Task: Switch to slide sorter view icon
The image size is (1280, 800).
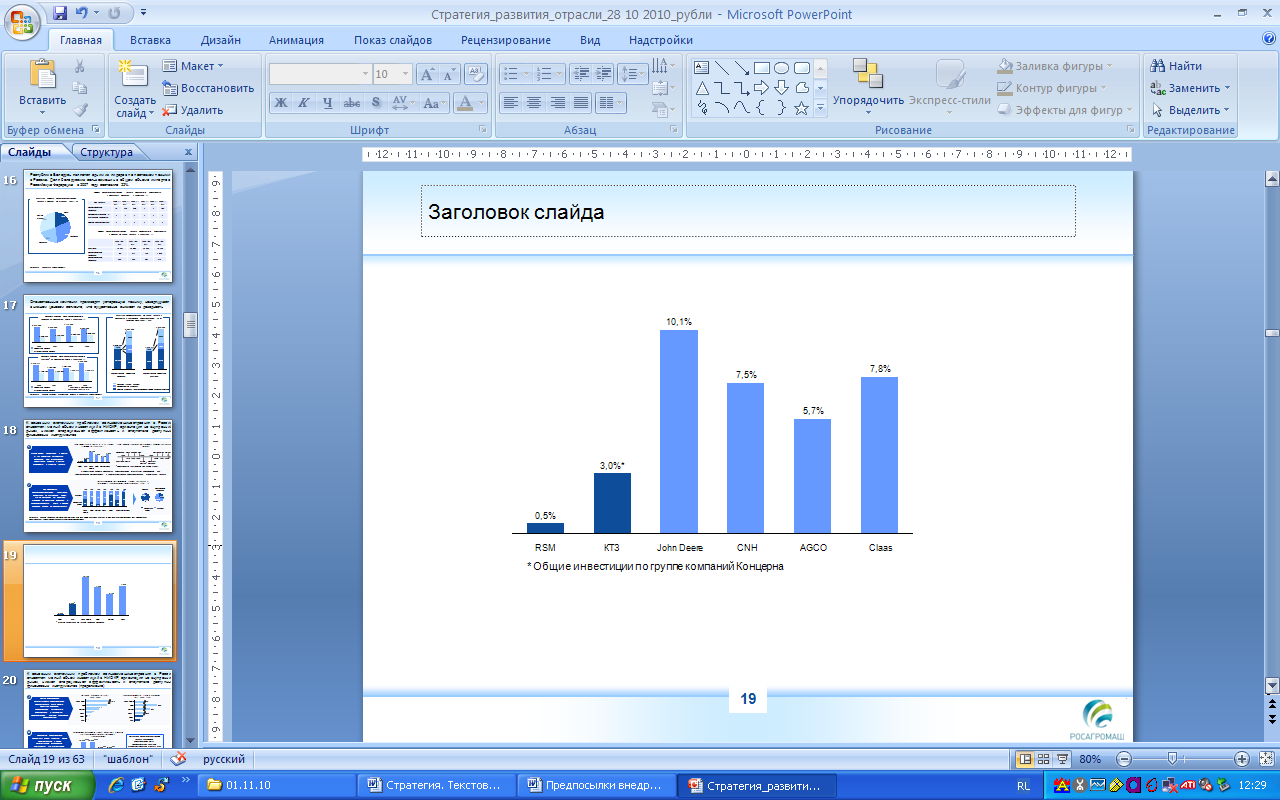Action: point(1043,759)
